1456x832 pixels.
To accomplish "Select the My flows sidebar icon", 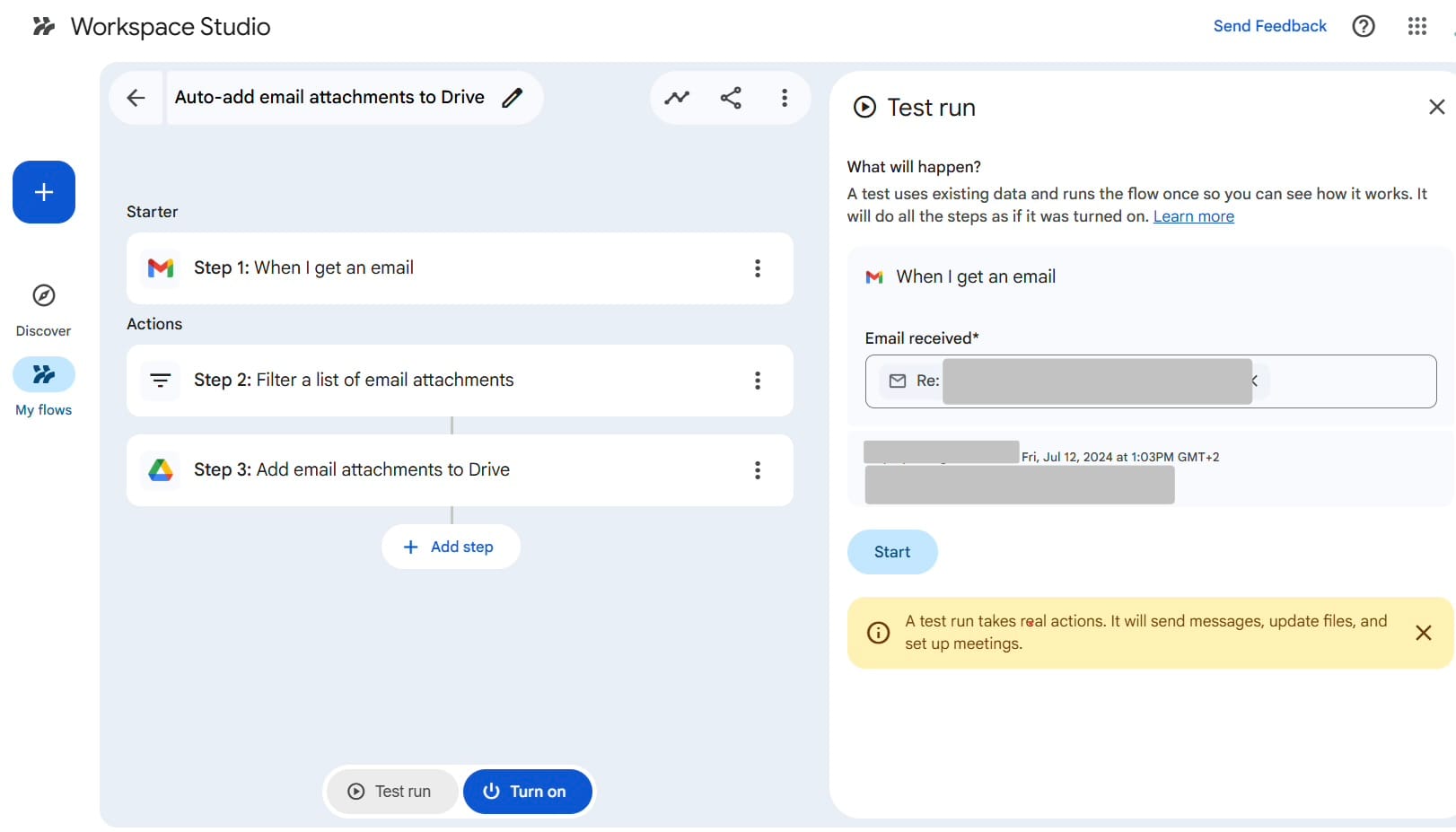I will (x=44, y=374).
